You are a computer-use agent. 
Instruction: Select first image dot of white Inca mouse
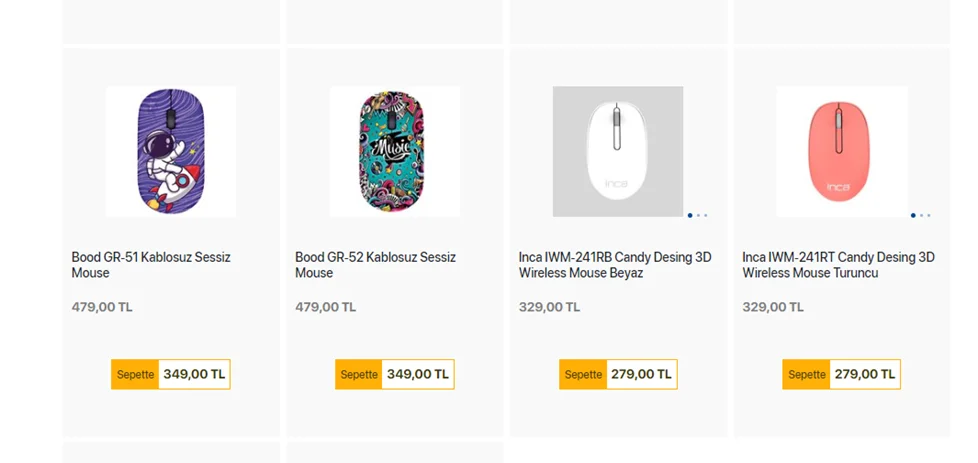pos(690,215)
